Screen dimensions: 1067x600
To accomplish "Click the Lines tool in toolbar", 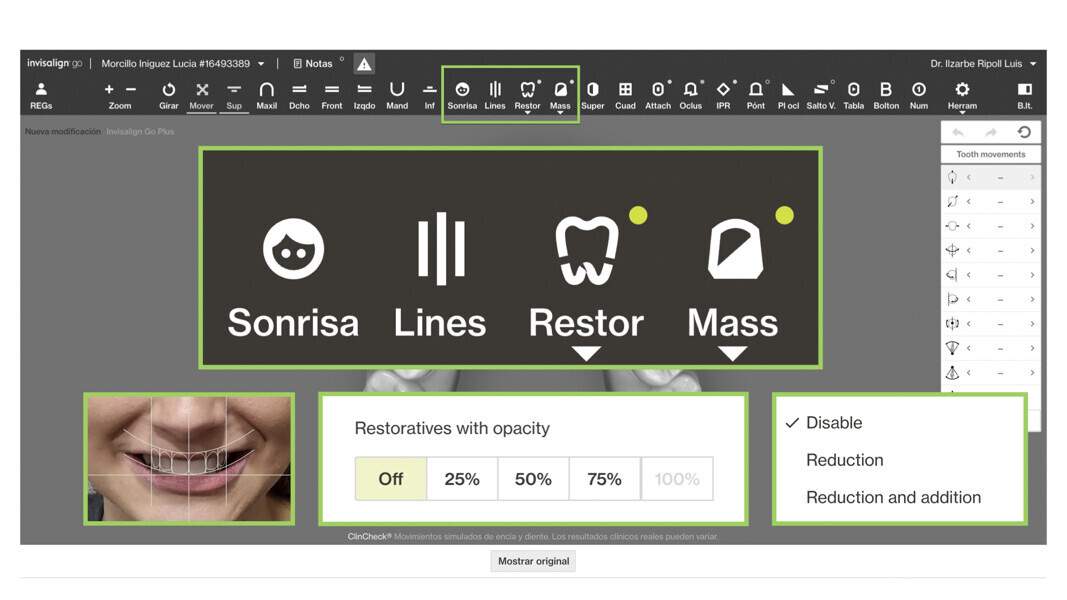I will 495,94.
